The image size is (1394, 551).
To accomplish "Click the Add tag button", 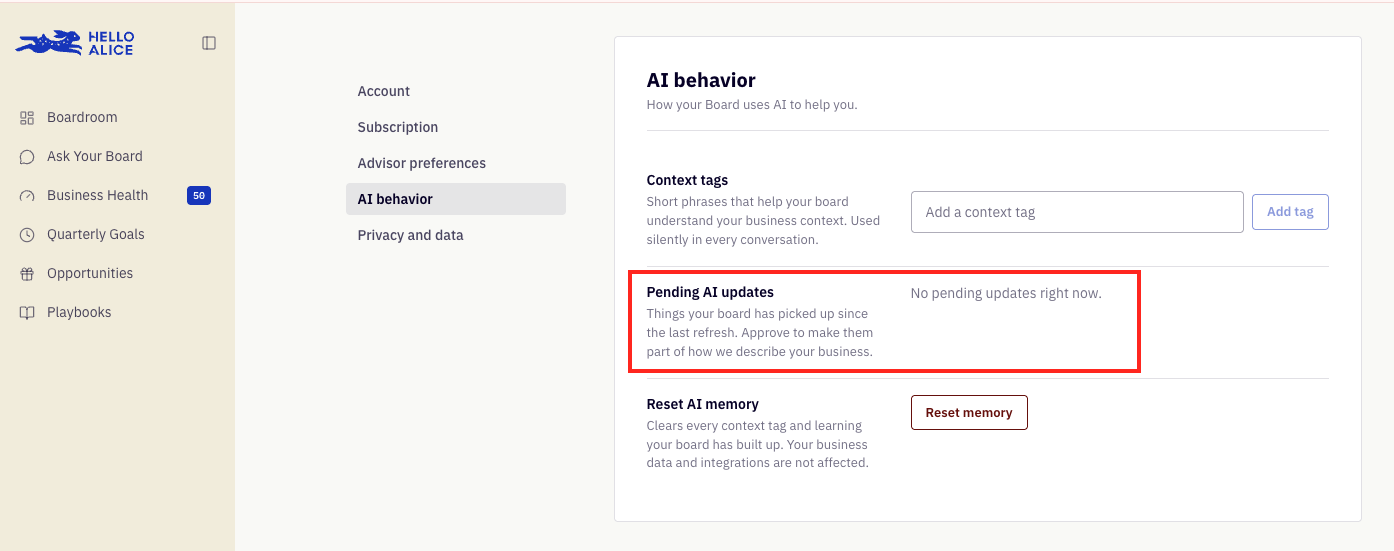I will (1290, 212).
